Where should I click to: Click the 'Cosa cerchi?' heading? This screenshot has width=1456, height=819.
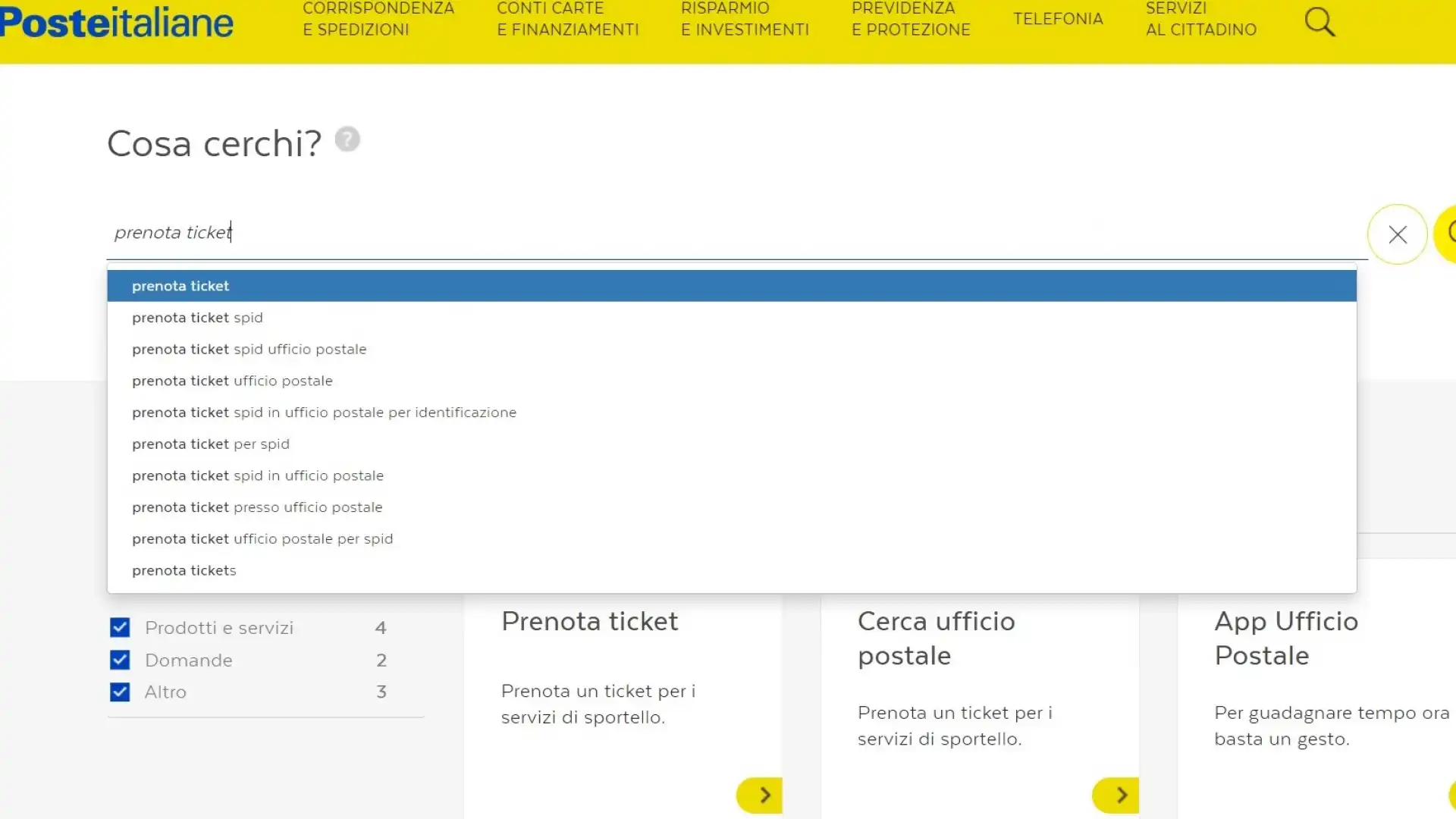tap(215, 144)
